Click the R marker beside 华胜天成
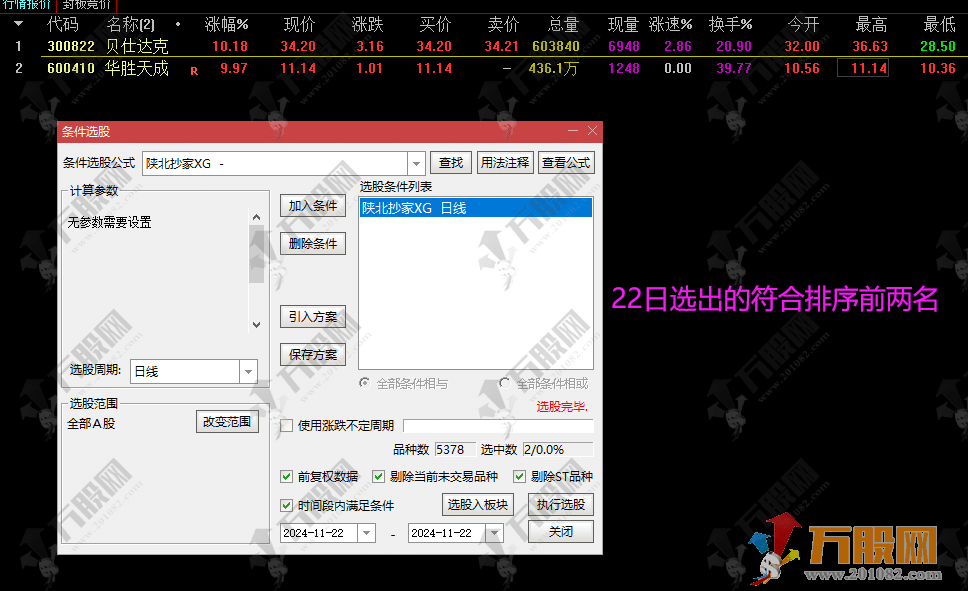 (194, 71)
